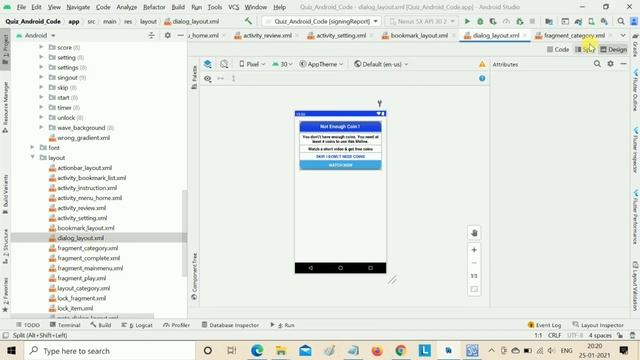Open the Search Everywhere magnifier icon
This screenshot has height=360, width=640.
pos(621,21)
